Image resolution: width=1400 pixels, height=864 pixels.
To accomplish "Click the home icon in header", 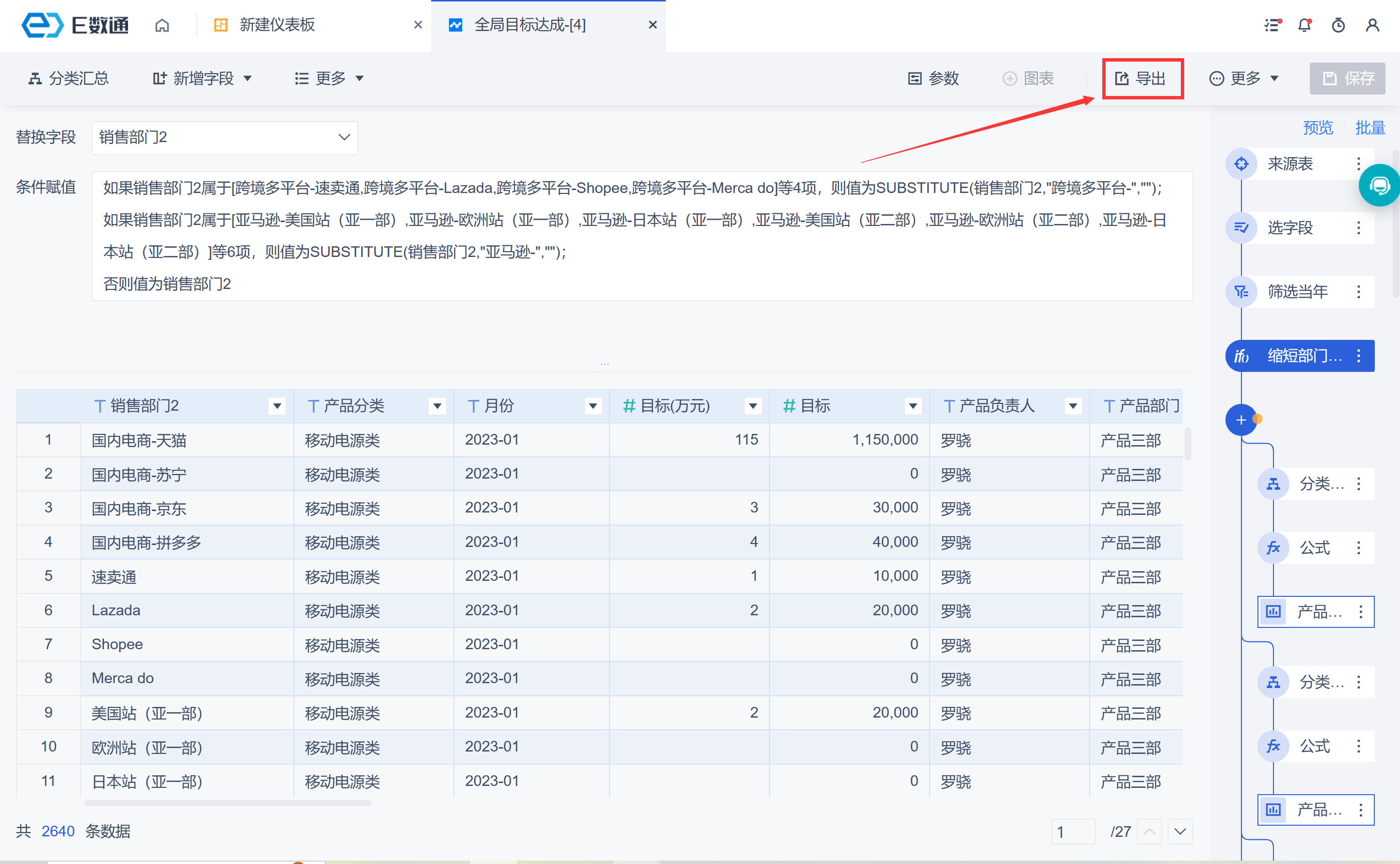I will click(162, 25).
